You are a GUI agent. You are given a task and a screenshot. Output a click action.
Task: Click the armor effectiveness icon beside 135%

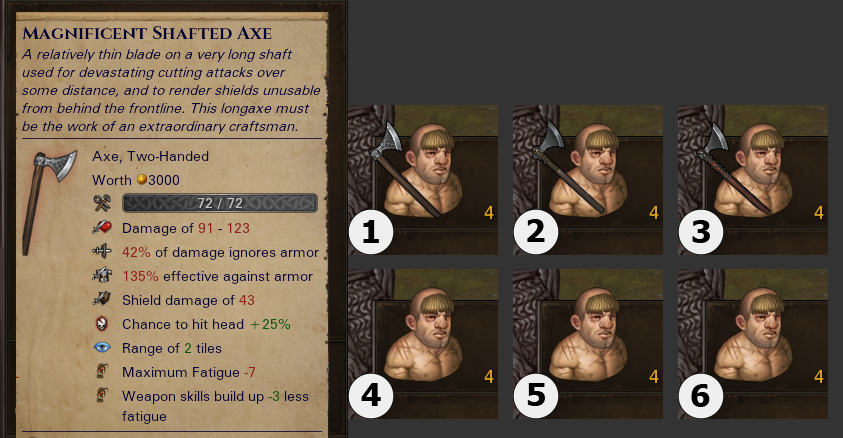tap(102, 276)
